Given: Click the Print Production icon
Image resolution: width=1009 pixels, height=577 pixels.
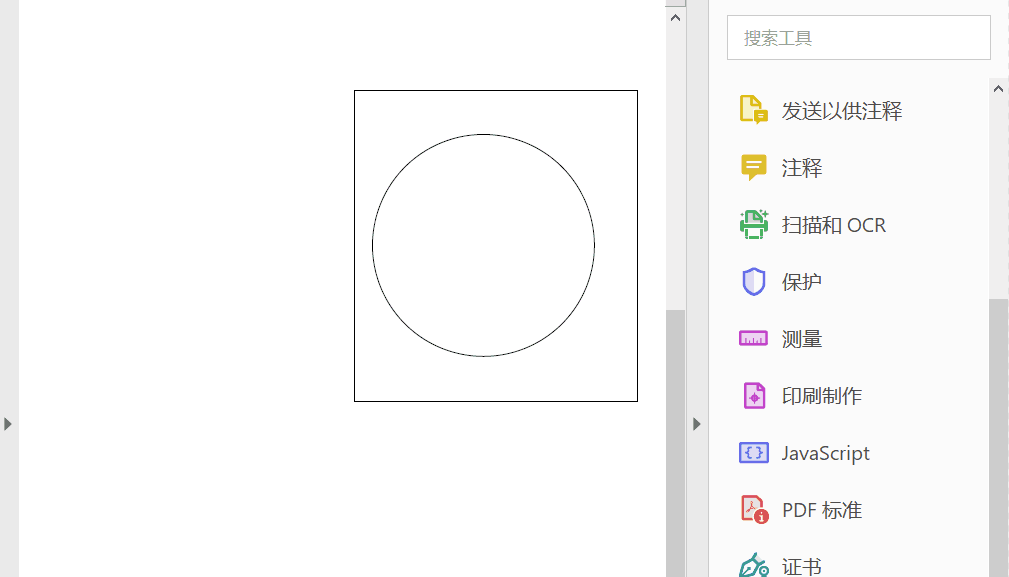Looking at the screenshot, I should [754, 396].
